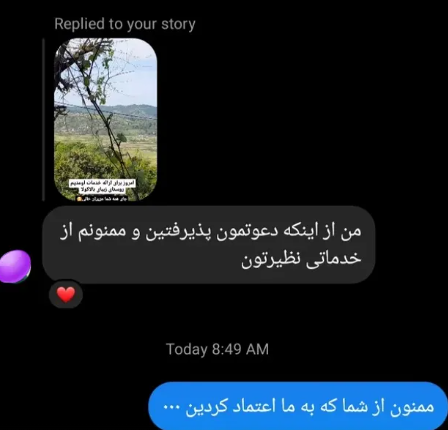Click the word "ممنون" starting the blue message
The image size is (448, 430).
(412, 407)
